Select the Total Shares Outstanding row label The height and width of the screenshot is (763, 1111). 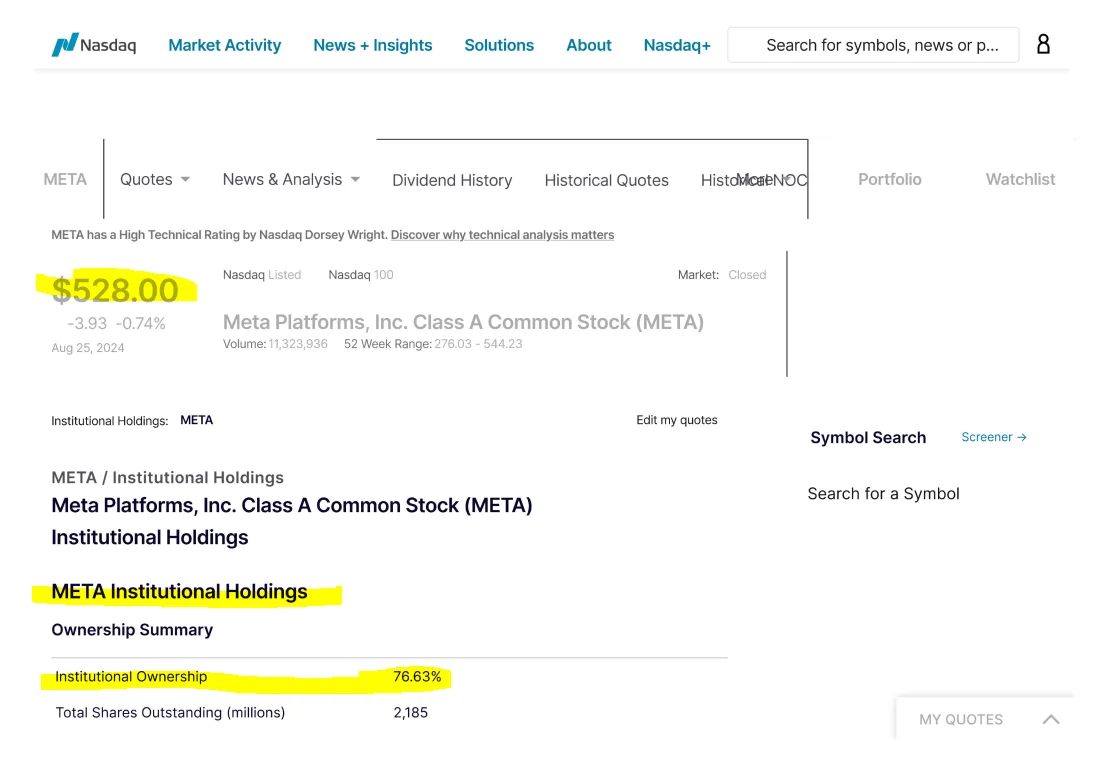pyautogui.click(x=170, y=713)
